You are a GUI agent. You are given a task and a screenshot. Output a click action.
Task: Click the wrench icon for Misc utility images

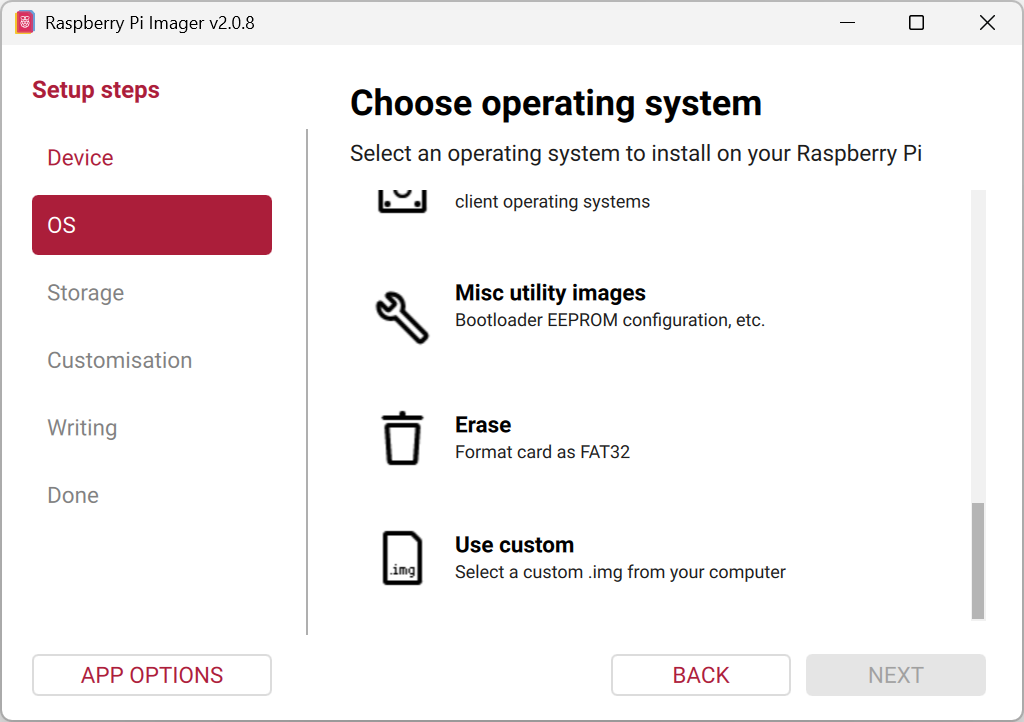click(x=402, y=317)
